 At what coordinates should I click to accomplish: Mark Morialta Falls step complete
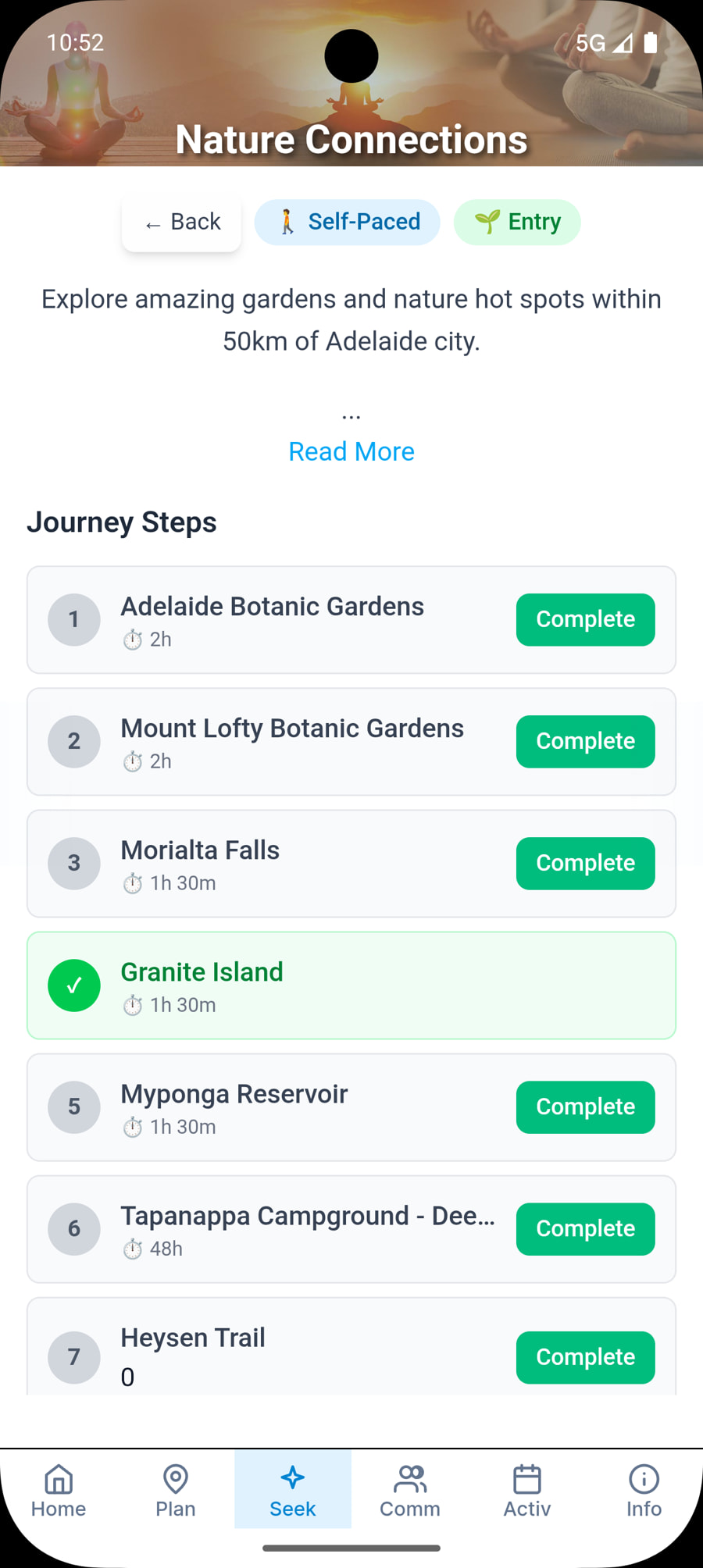[585, 864]
